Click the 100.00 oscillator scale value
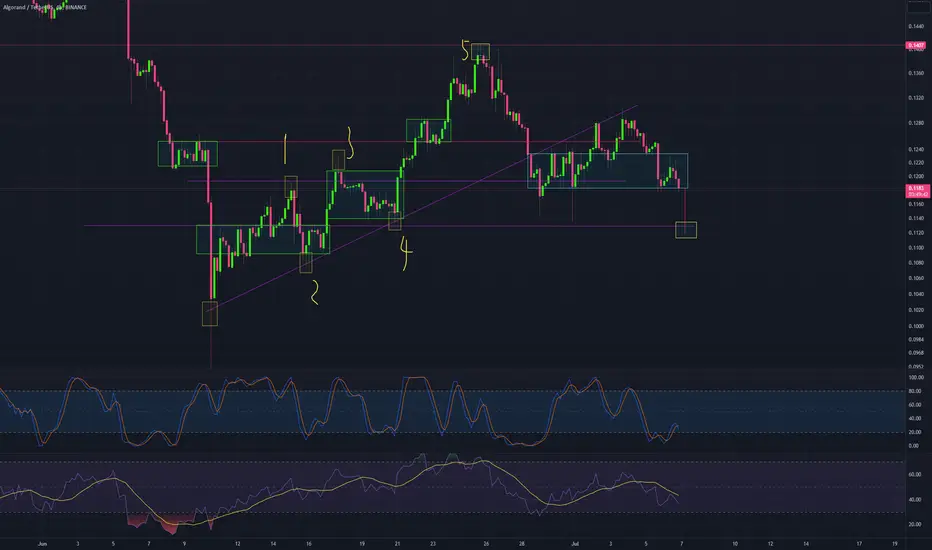932x550 pixels. click(916, 378)
